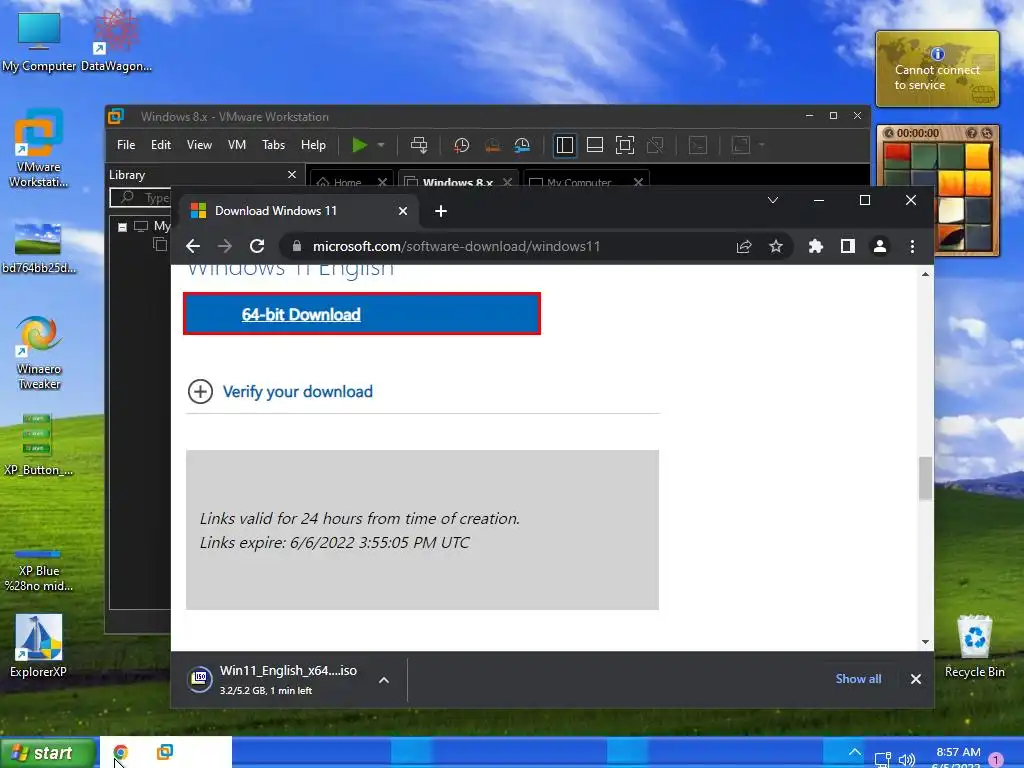Toggle VMware library sidebar view icon
Screen dimensions: 1024x768
(564, 145)
